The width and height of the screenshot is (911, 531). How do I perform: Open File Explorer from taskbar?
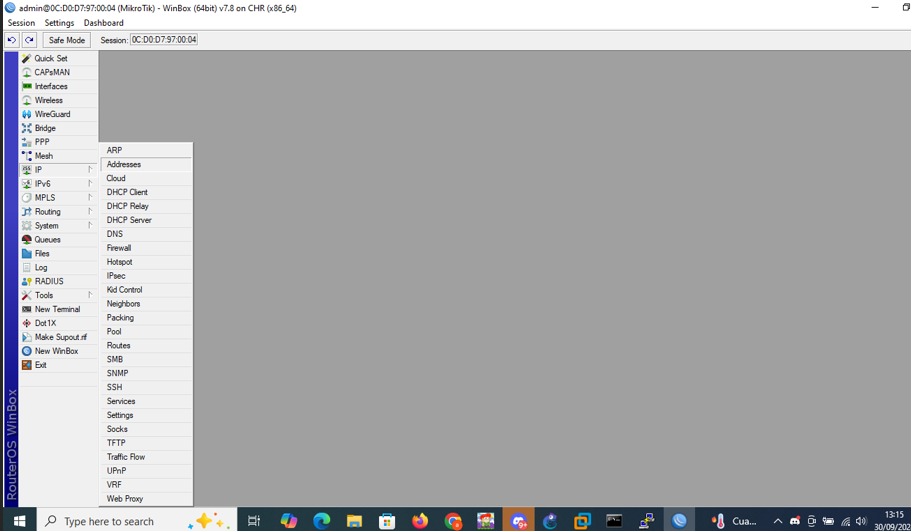(354, 521)
